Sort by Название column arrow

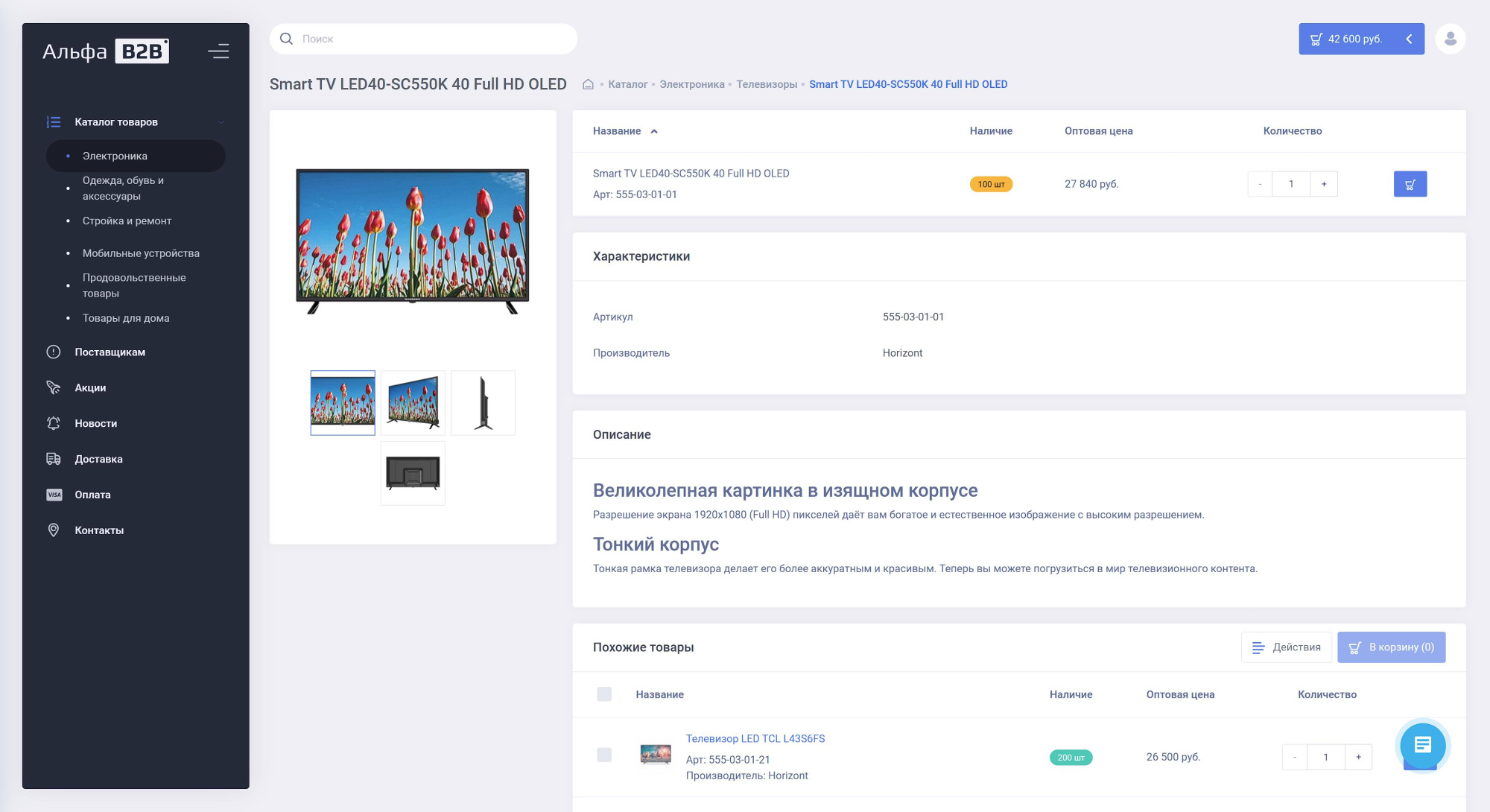coord(654,131)
